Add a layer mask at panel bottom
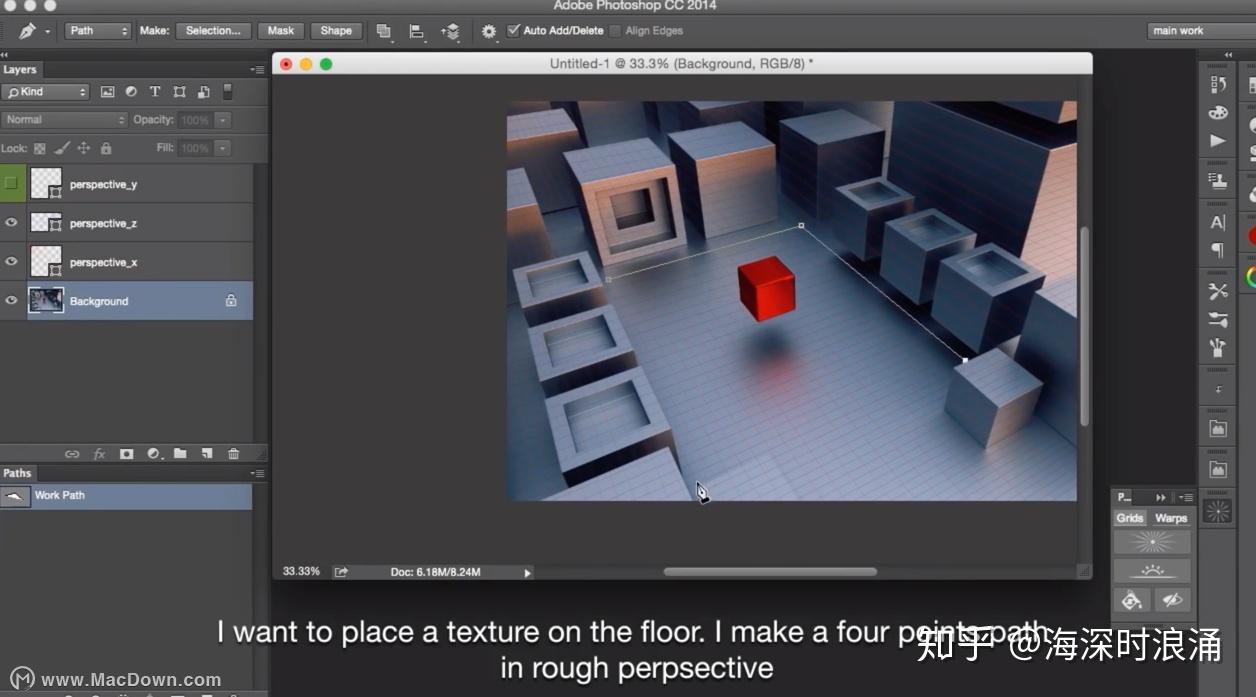The height and width of the screenshot is (697, 1256). [126, 453]
